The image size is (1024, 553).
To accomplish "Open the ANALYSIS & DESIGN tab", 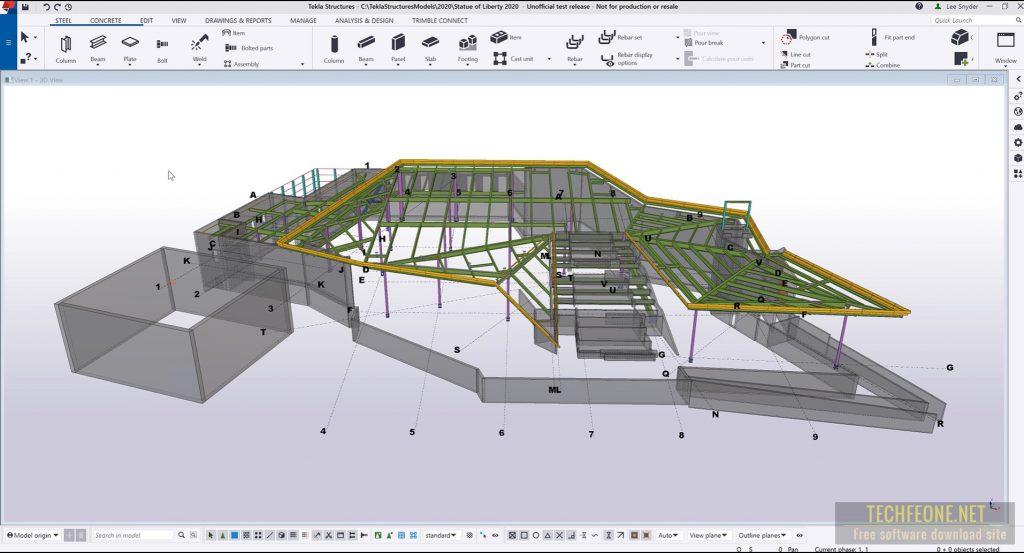I will (364, 20).
